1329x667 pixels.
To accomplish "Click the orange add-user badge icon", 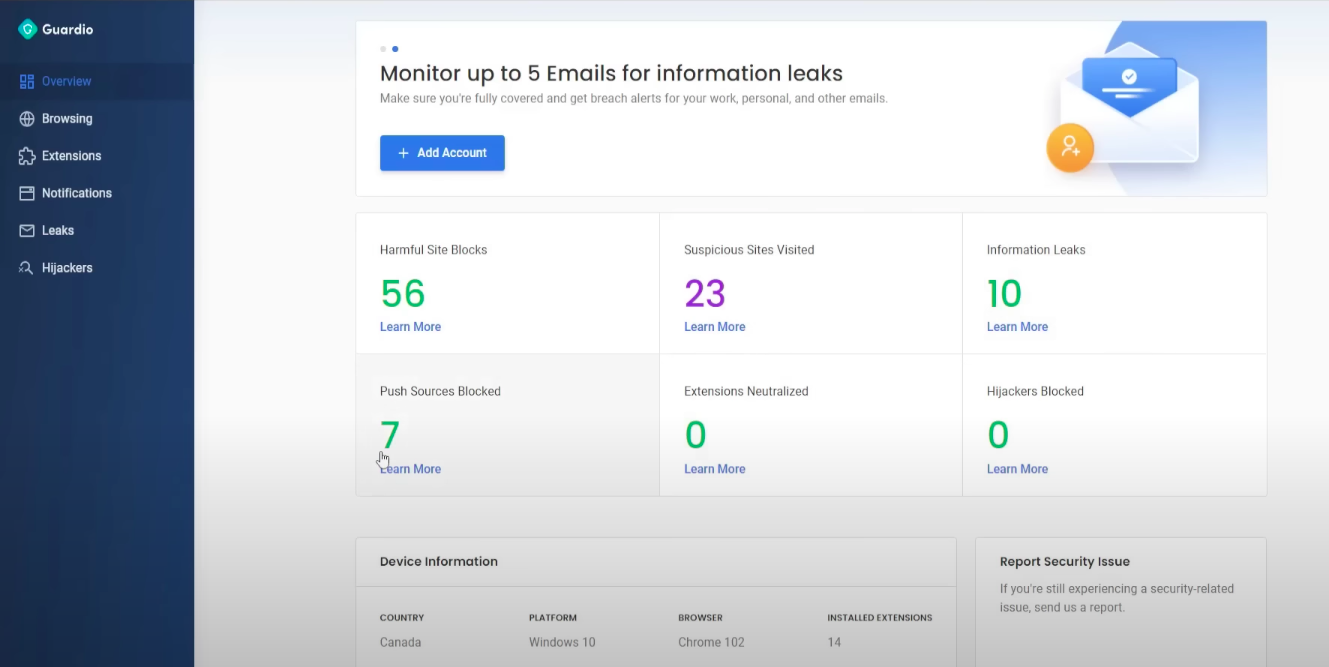I will pyautogui.click(x=1070, y=148).
